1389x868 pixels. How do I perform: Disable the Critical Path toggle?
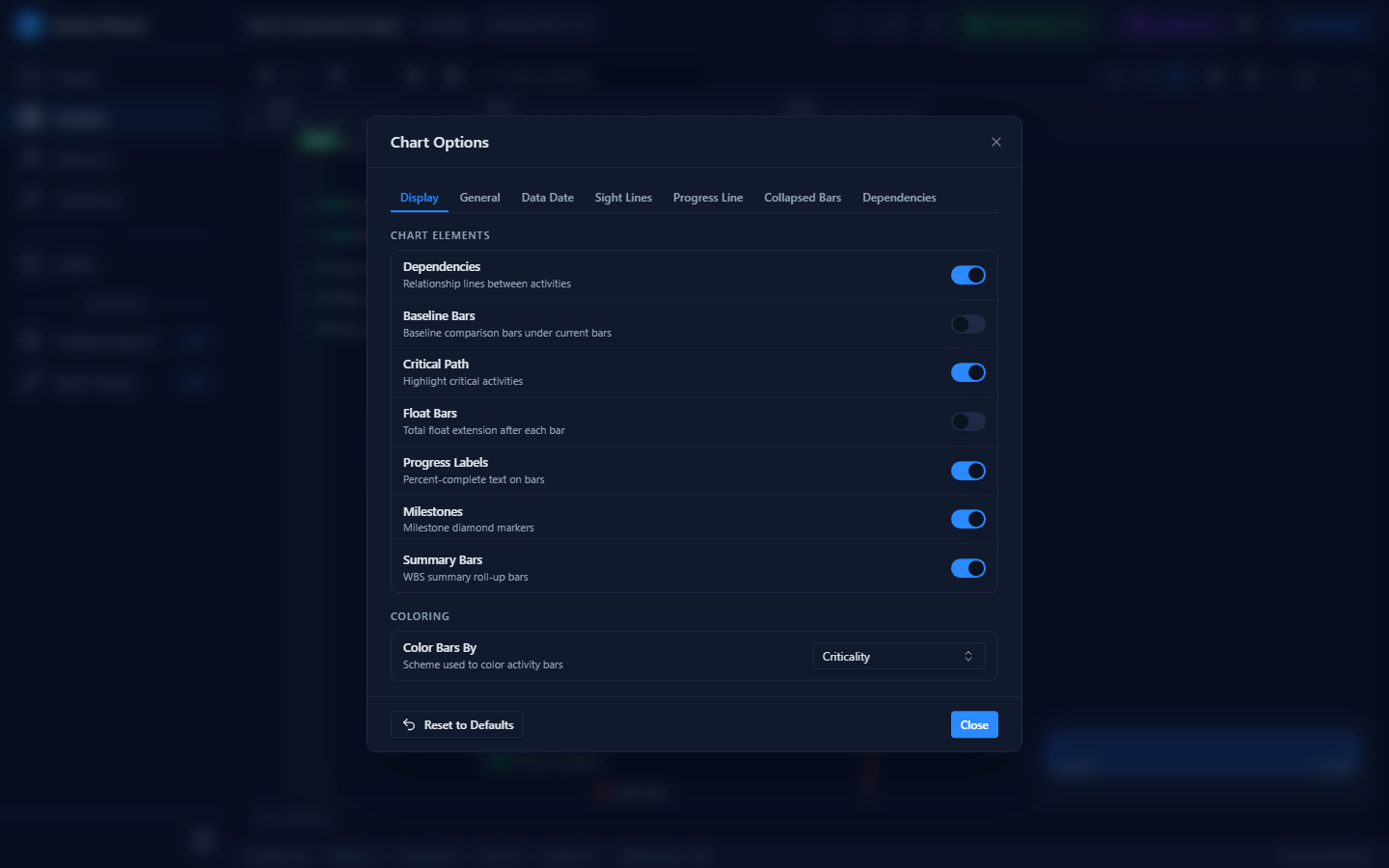(x=968, y=372)
